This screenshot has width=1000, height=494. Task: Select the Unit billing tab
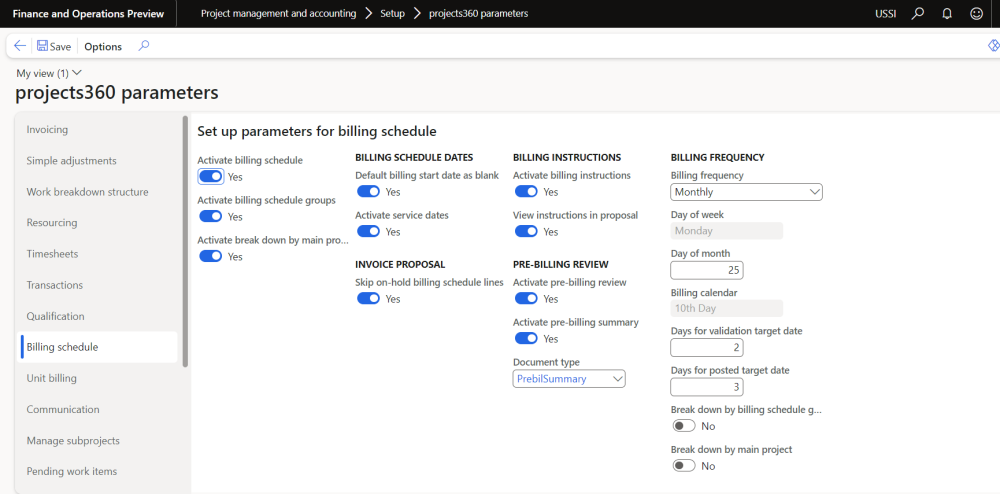(x=52, y=378)
